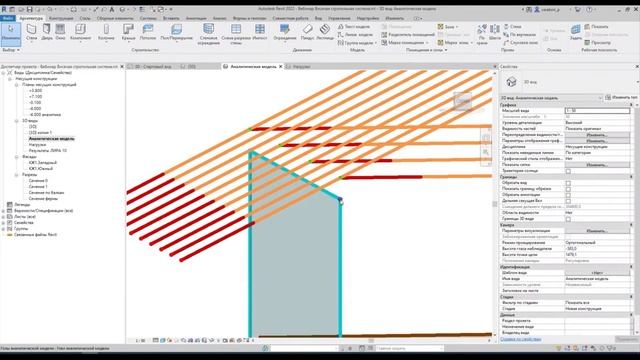Image resolution: width=640 pixels, height=360 pixels.
Task: Select the Стеновое ограждение (Curtain system) tool
Action: point(209,33)
